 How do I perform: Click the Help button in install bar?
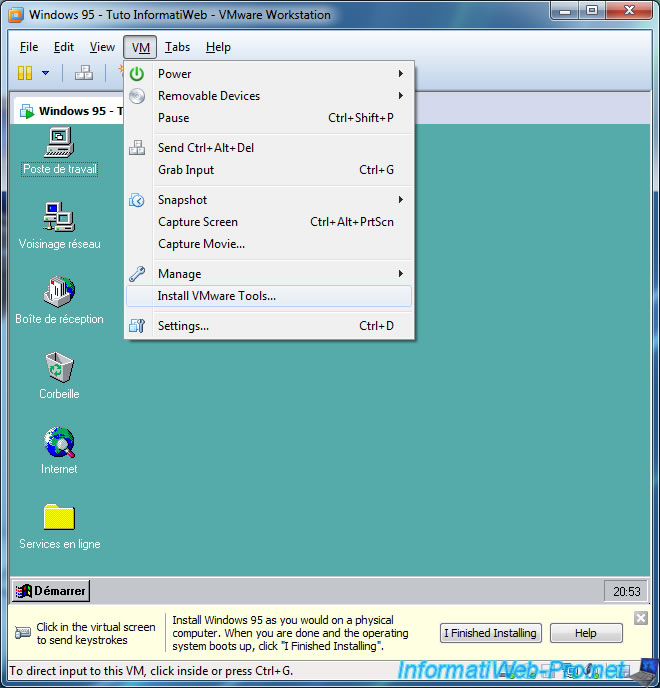tap(586, 633)
